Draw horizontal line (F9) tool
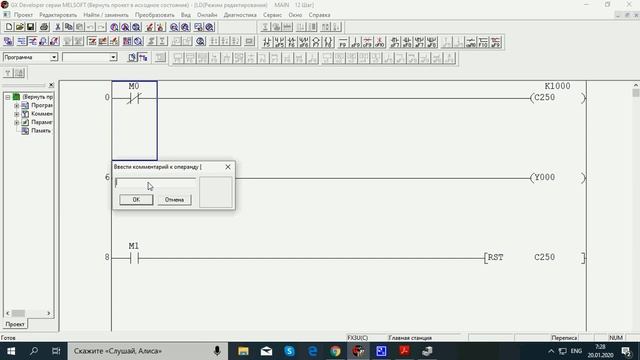The width and height of the screenshot is (640, 360). (343, 42)
